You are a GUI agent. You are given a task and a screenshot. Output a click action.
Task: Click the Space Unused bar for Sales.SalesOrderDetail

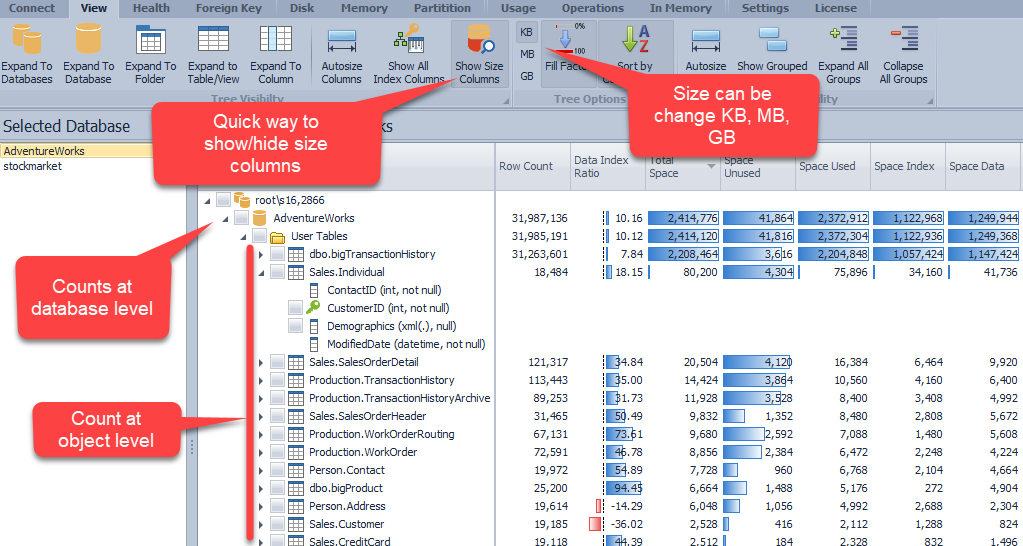click(x=758, y=362)
